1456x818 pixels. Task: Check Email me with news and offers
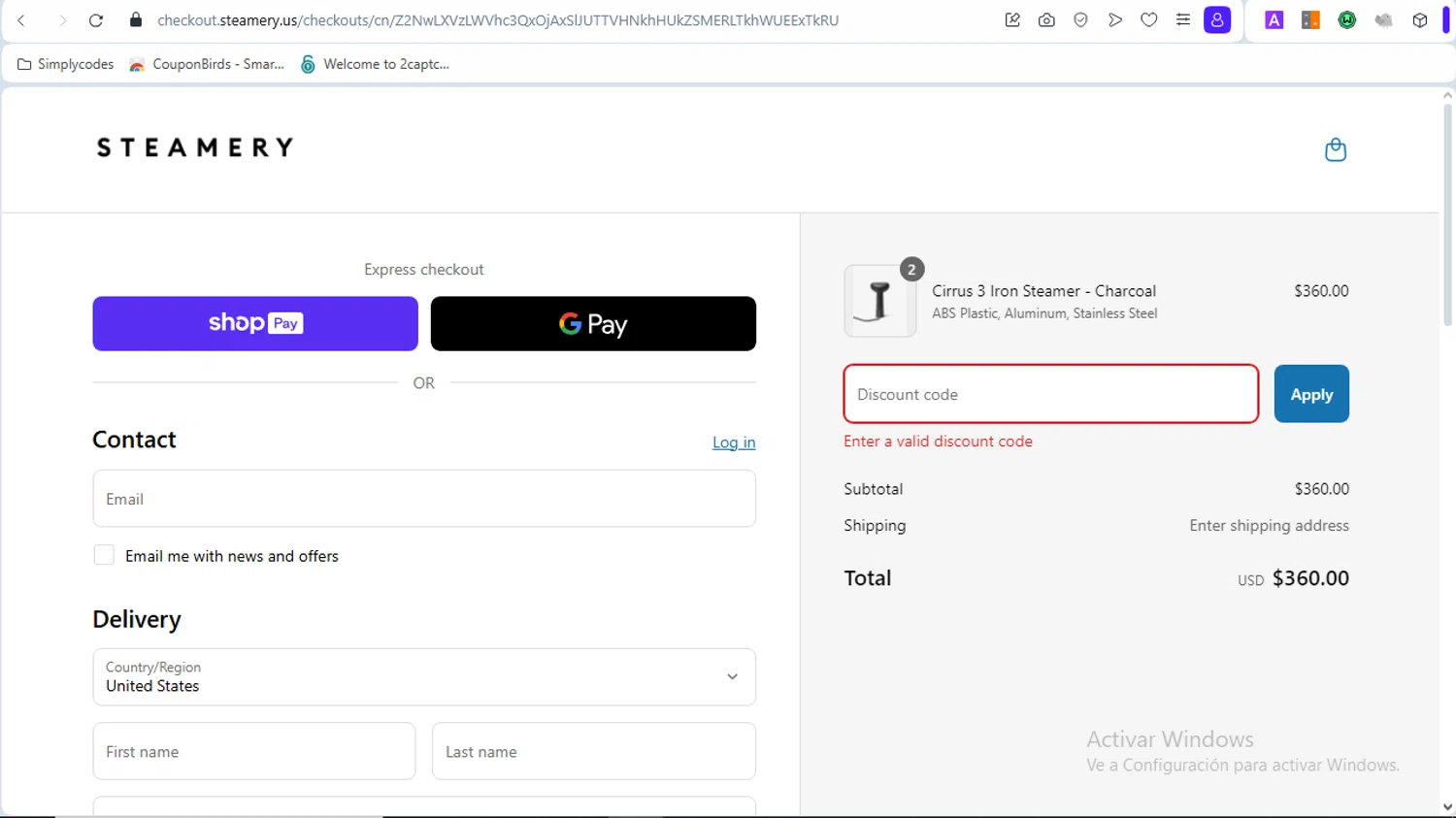coord(104,555)
